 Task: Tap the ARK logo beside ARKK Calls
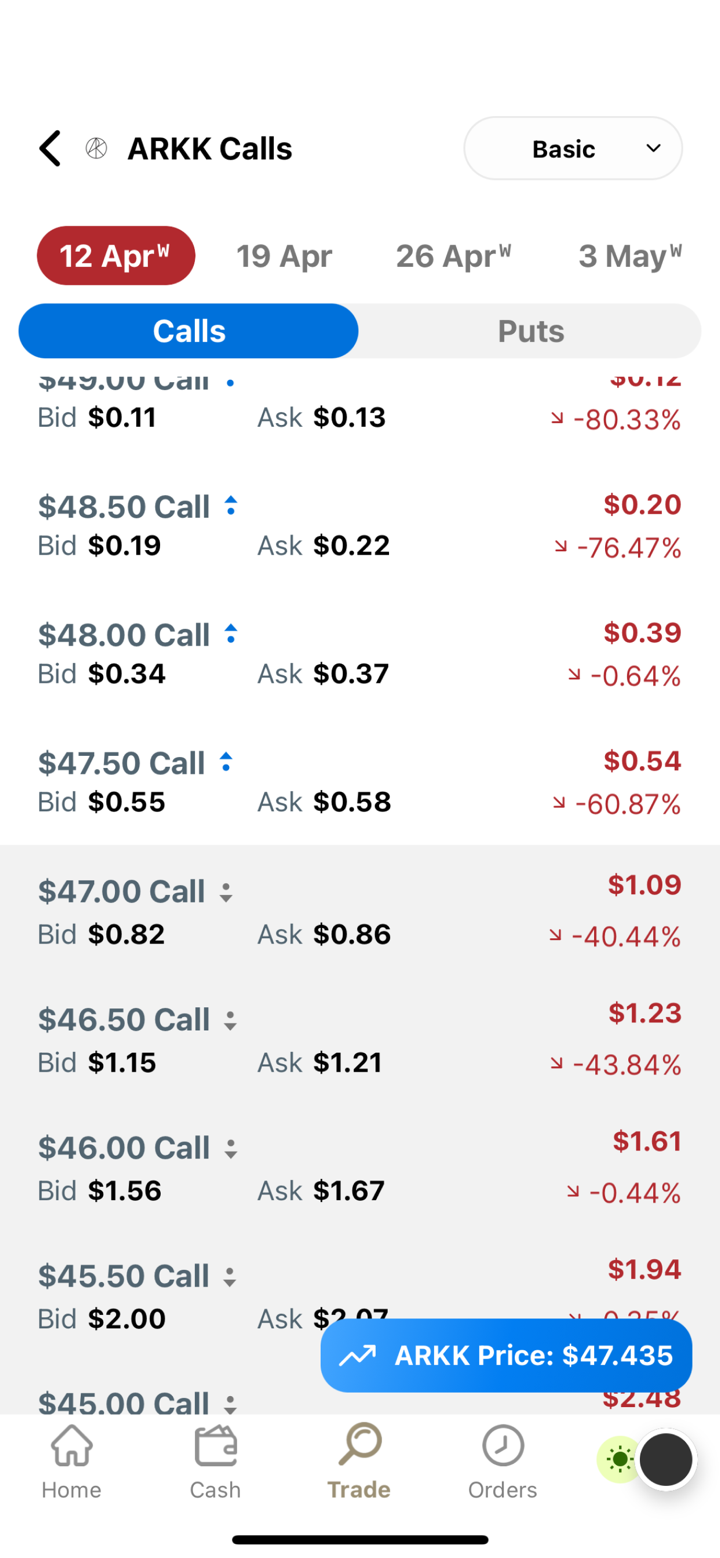click(97, 149)
